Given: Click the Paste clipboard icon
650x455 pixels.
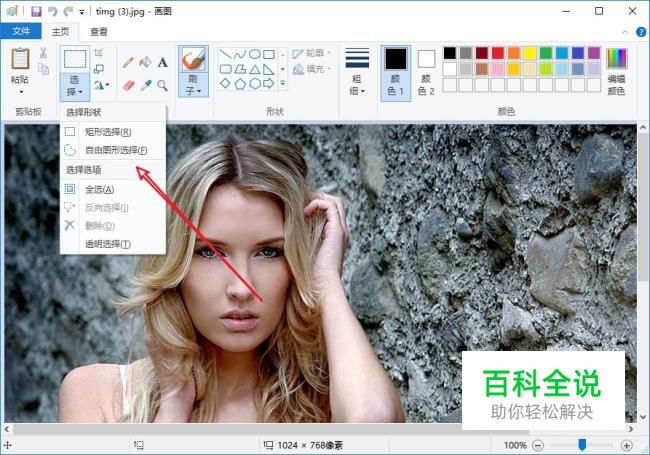Looking at the screenshot, I should point(20,59).
